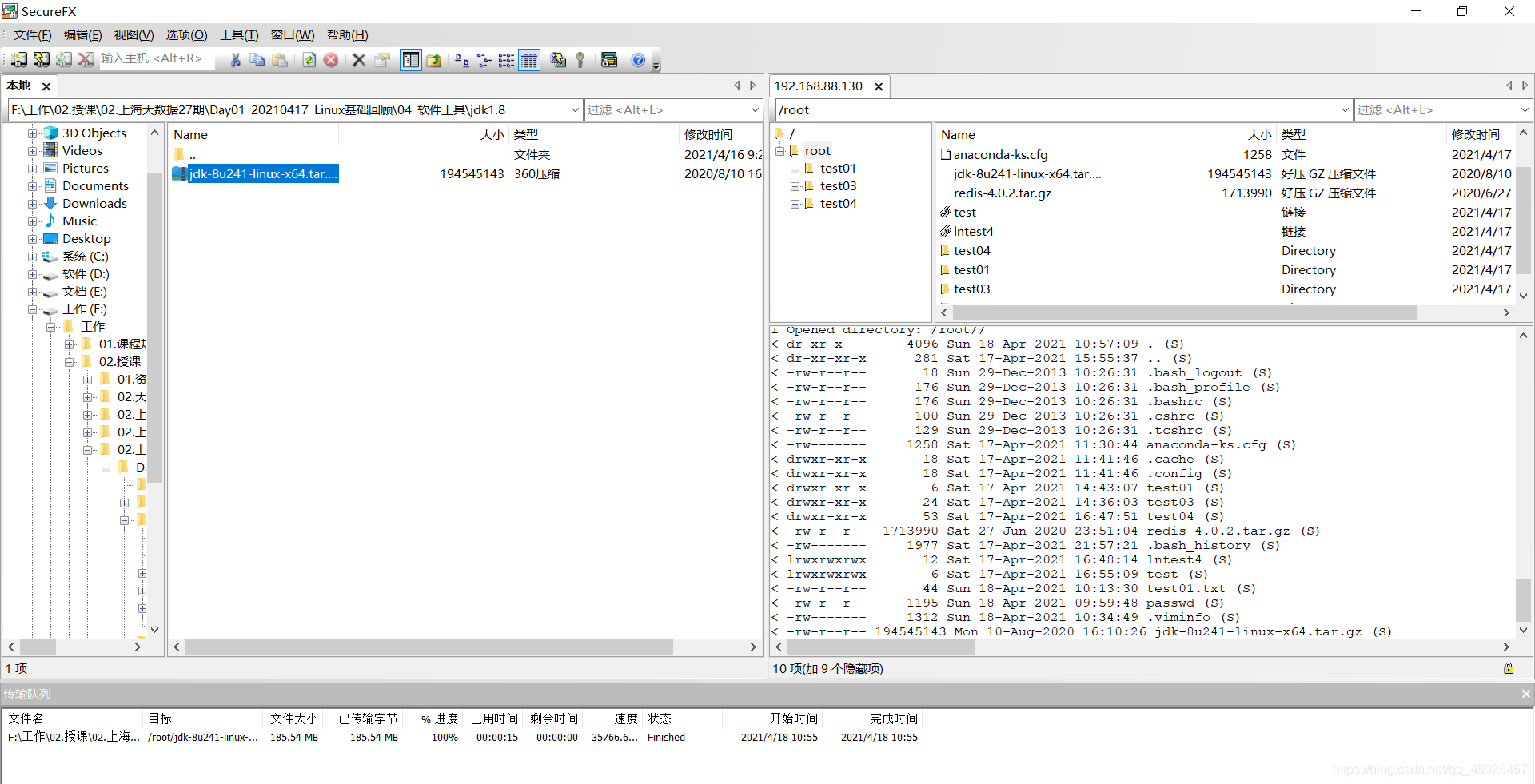Viewport: 1535px width, 784px height.
Task: Open the 视图(V) menu
Action: 134,35
